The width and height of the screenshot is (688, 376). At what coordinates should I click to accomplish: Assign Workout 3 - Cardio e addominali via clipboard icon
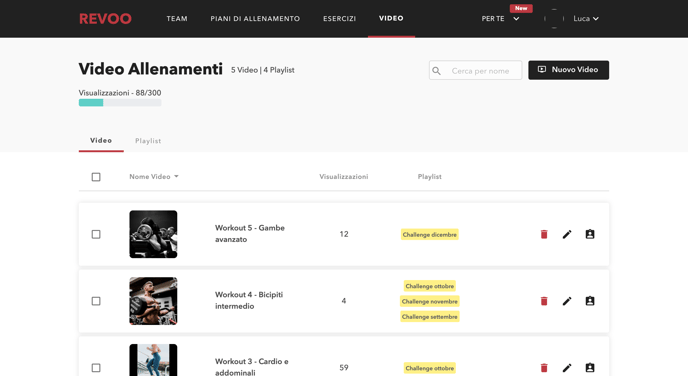click(590, 368)
